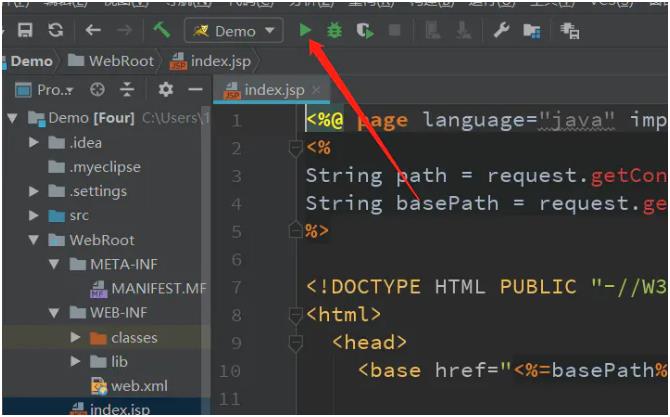Toggle code fold at the html tag
This screenshot has height=417, width=670.
(x=296, y=315)
